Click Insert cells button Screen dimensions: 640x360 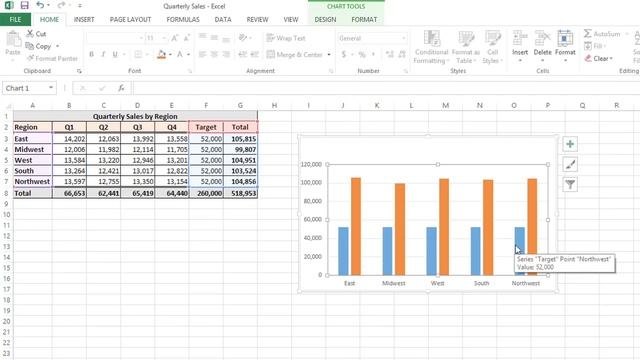(x=520, y=46)
